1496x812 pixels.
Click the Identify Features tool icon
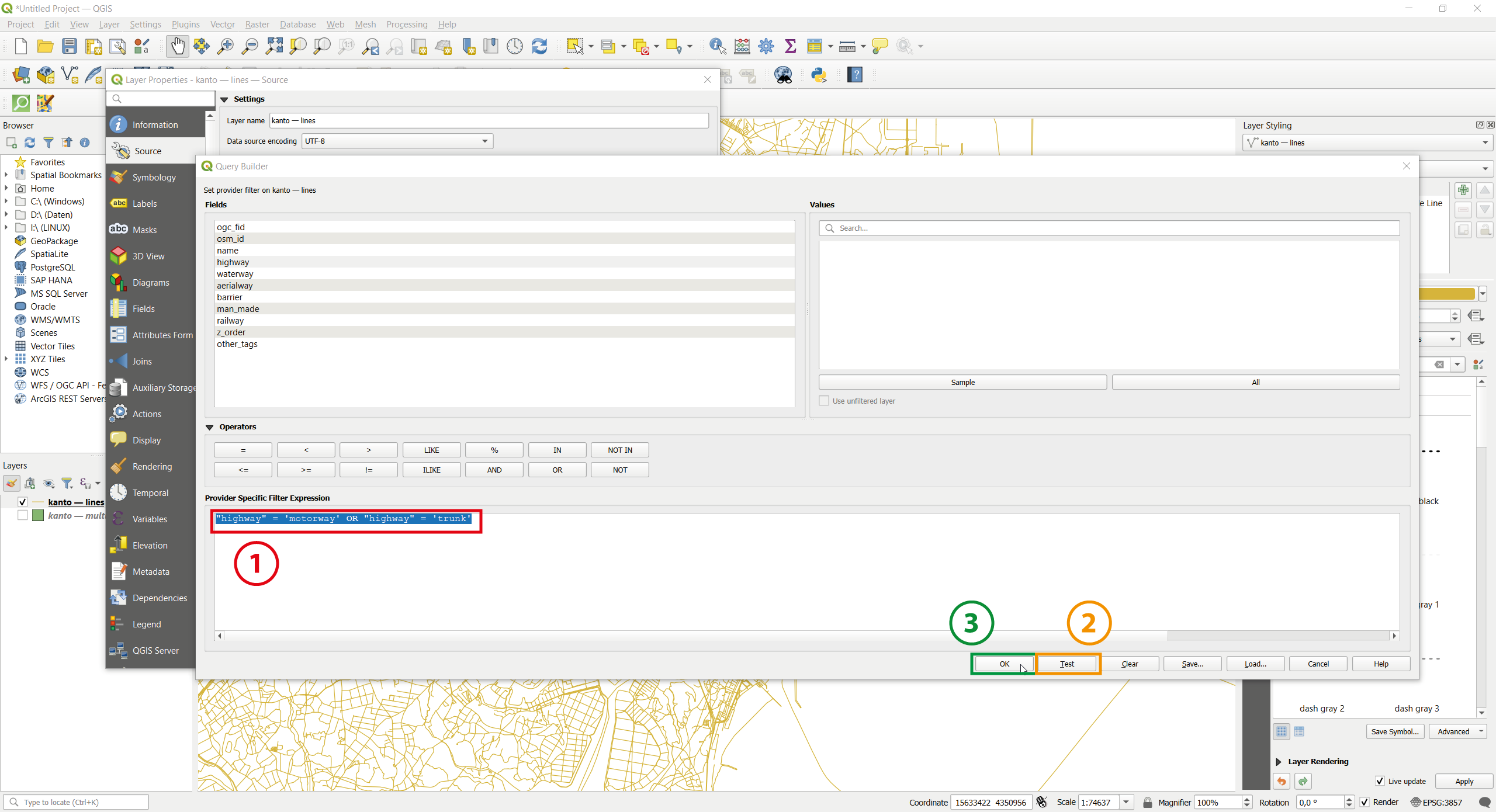coord(717,46)
